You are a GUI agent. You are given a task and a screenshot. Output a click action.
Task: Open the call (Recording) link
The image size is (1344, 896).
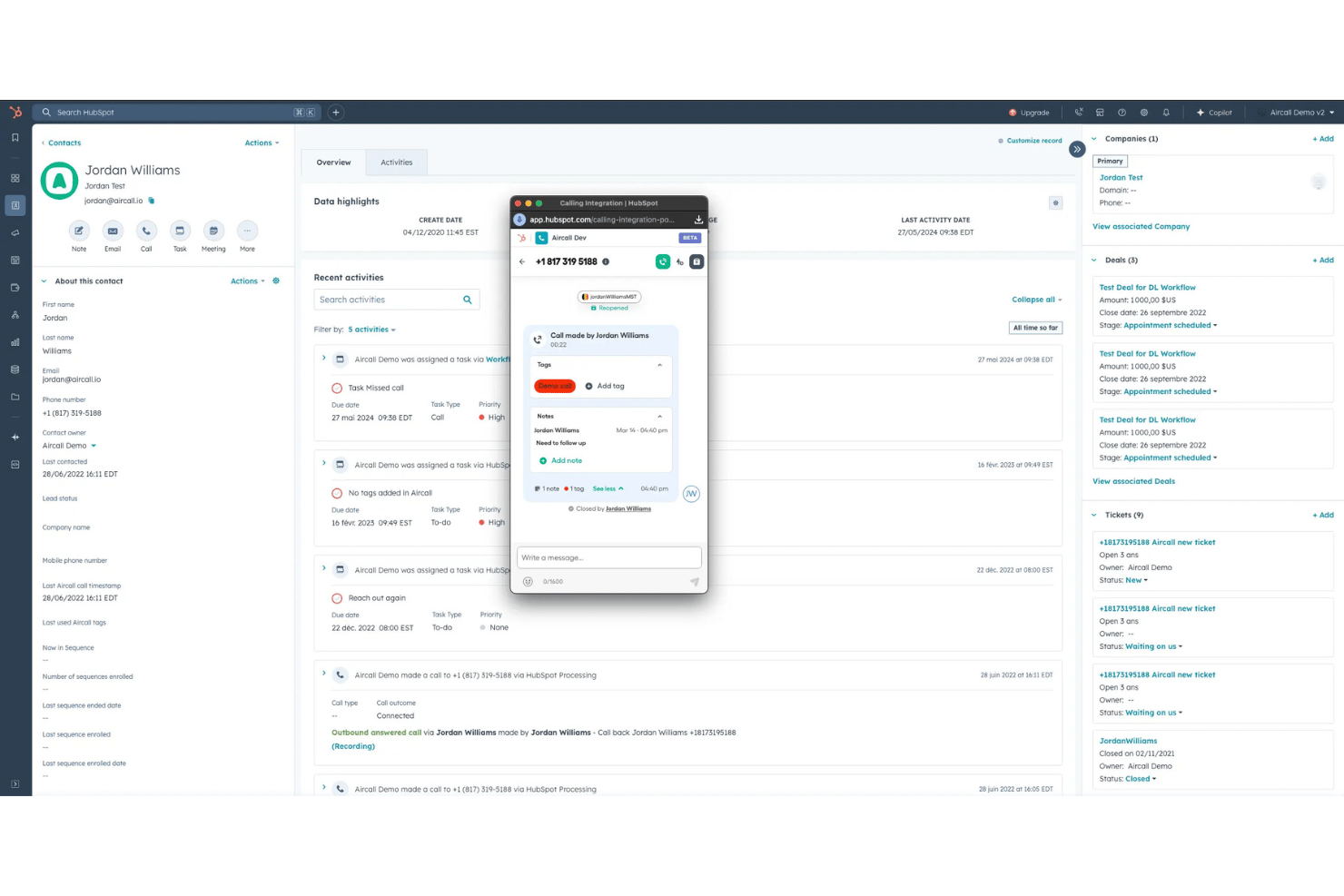(353, 746)
